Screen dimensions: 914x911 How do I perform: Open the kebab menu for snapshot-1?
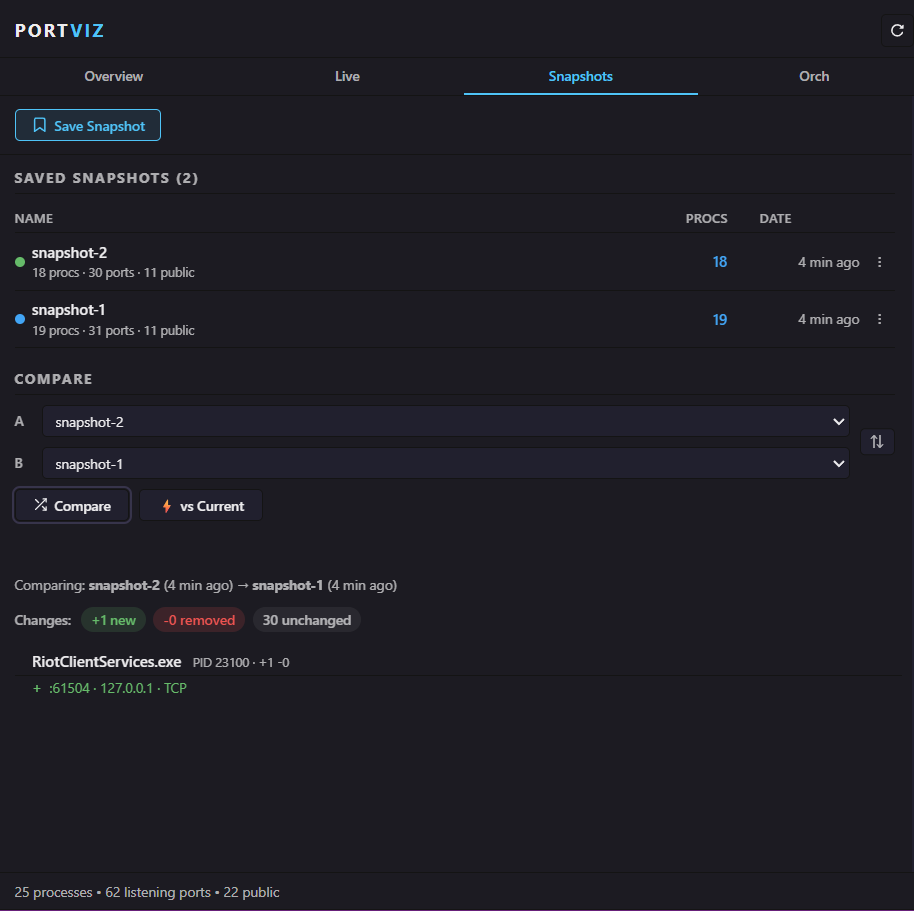[879, 319]
